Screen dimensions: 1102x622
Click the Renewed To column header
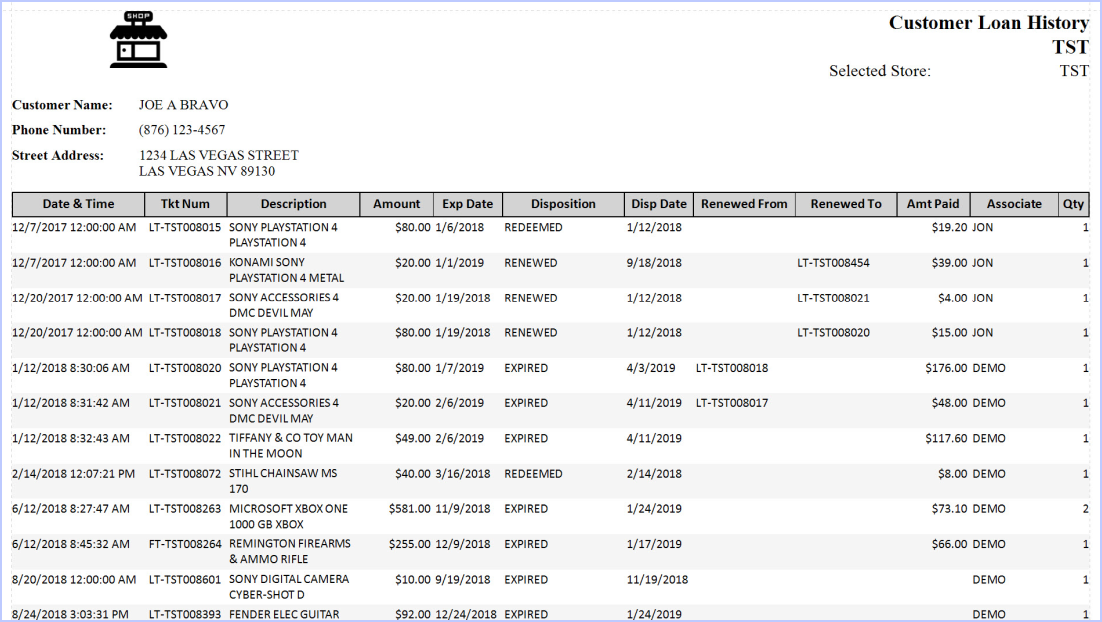[845, 204]
